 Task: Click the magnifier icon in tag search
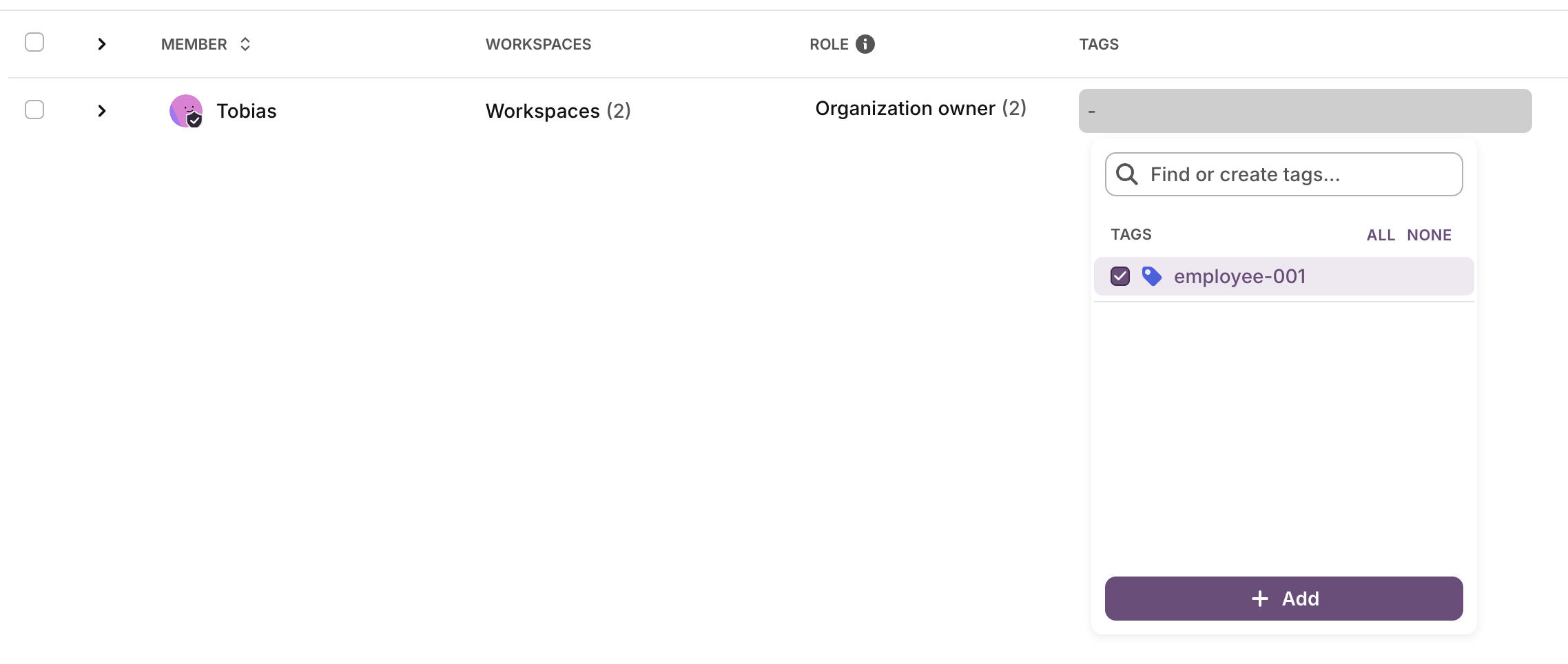point(1127,174)
